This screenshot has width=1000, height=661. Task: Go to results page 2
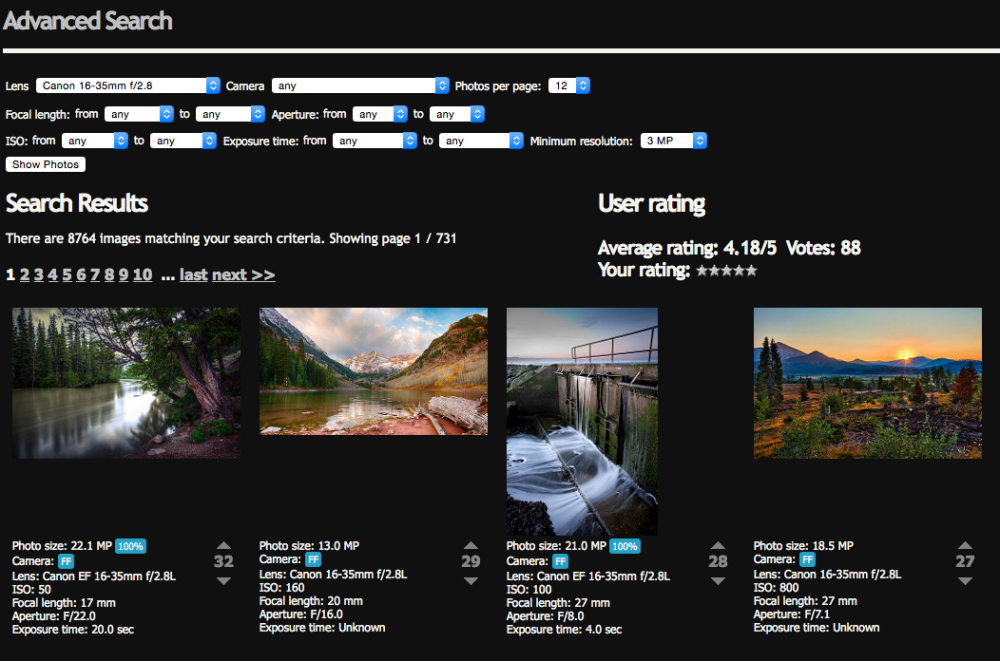(24, 275)
